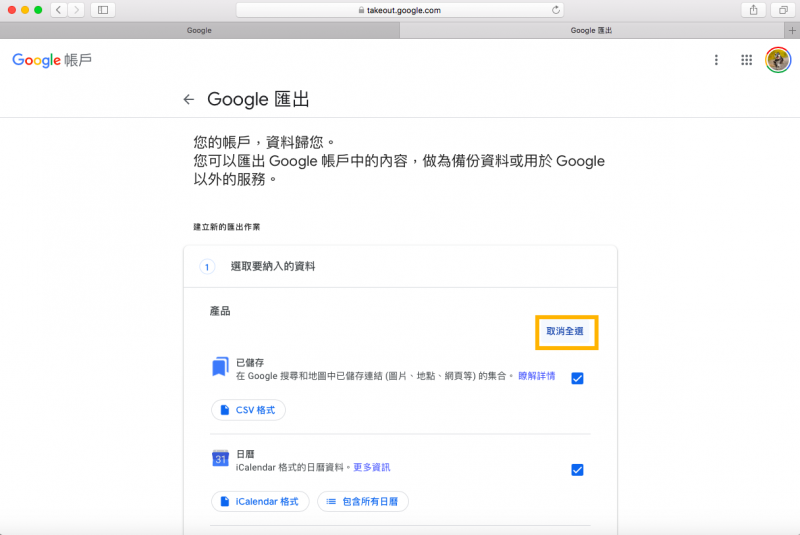Click the back arrow beside Google 匯出

189,99
